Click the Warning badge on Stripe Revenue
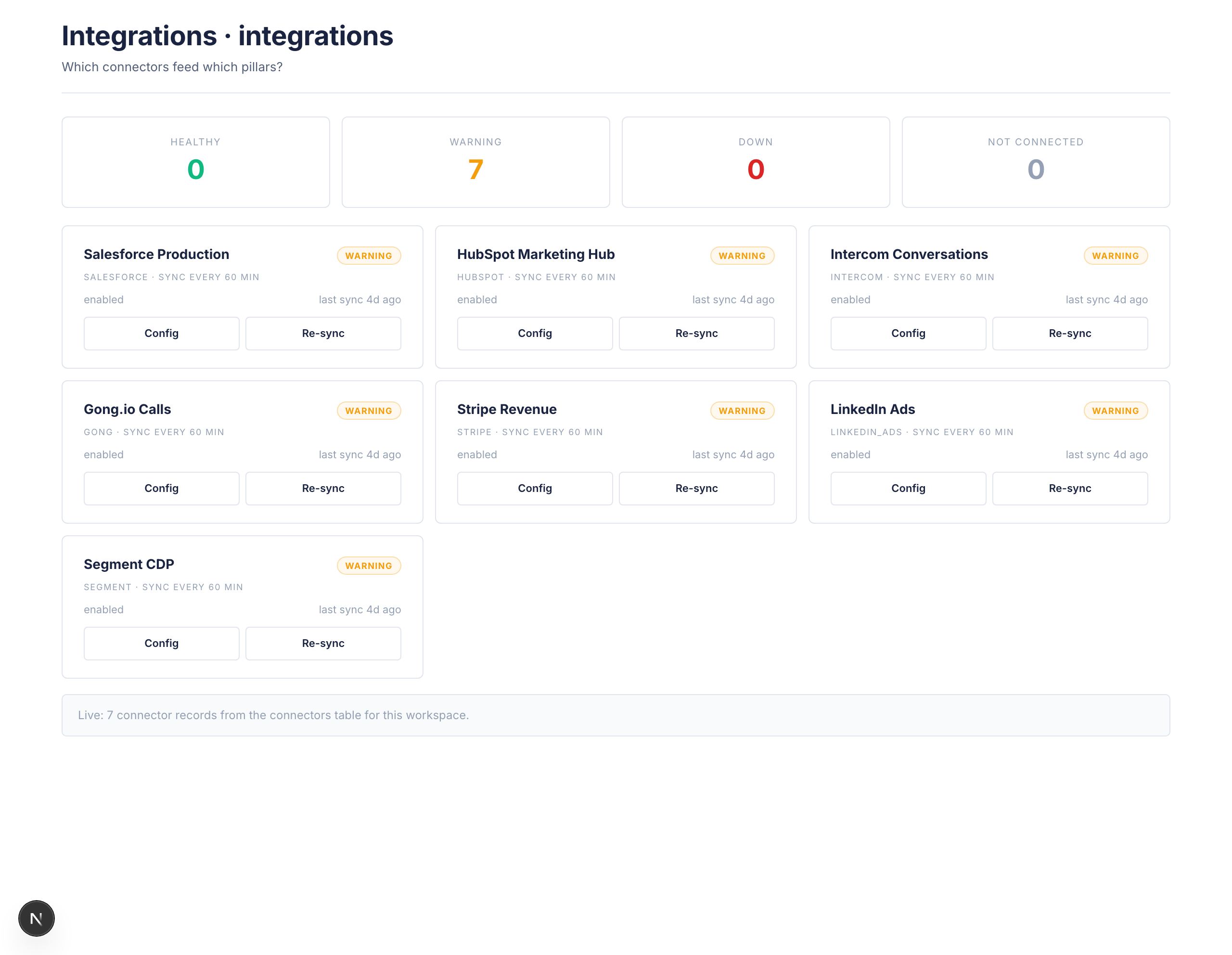Screen dimensions: 1232x955 (742, 411)
